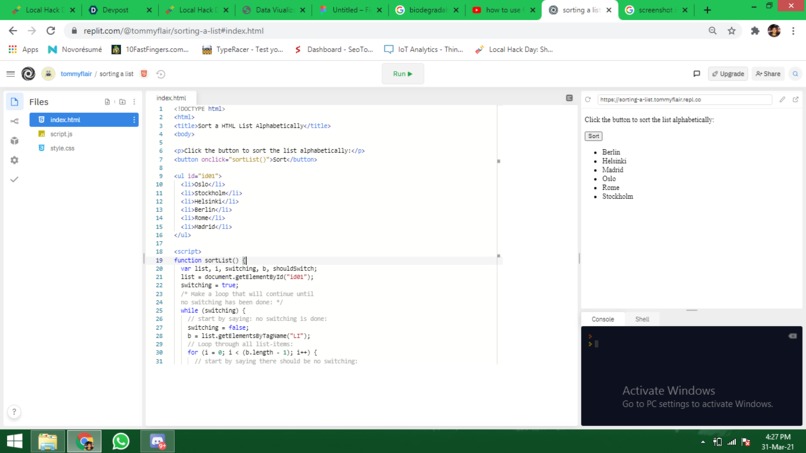Run the repl with Run button
Screen dimensions: 806x453
tap(402, 74)
